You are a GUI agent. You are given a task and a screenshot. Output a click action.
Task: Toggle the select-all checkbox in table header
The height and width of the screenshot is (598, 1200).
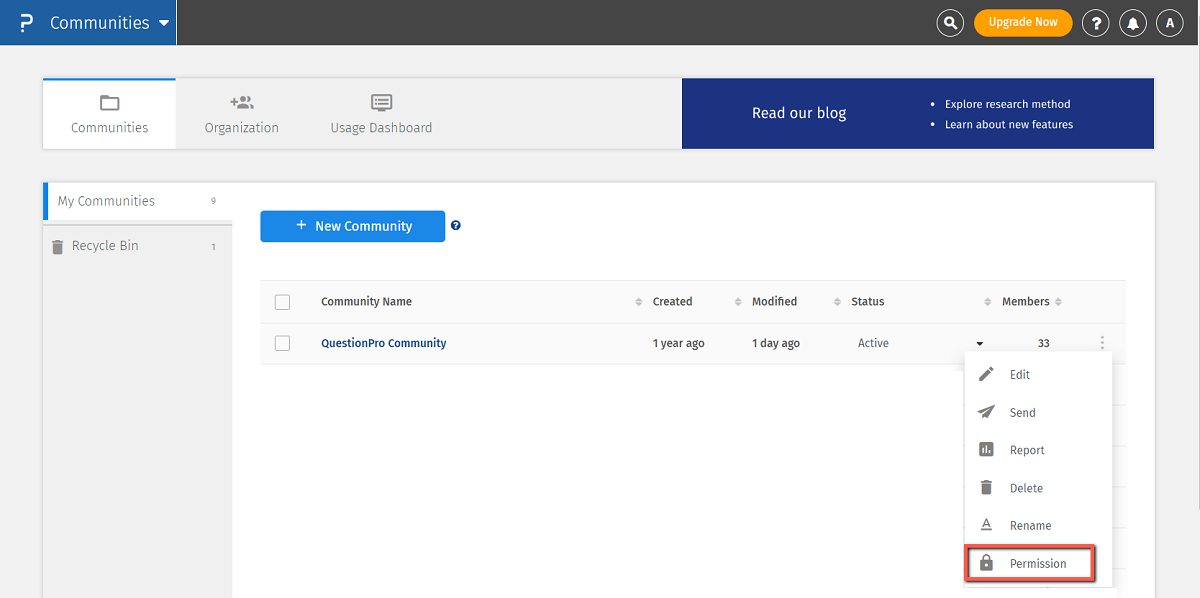[282, 302]
